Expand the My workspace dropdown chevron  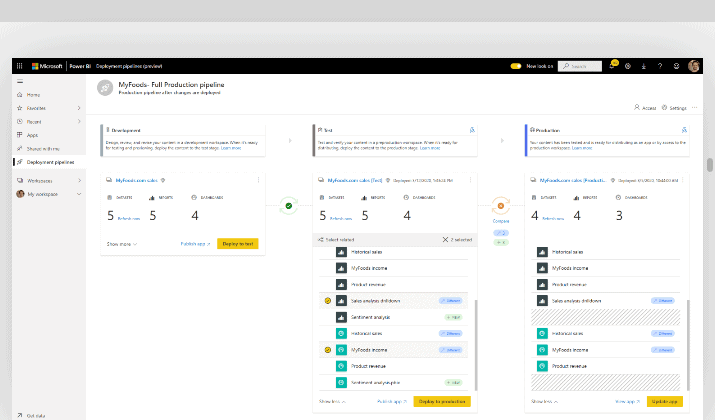click(x=79, y=194)
